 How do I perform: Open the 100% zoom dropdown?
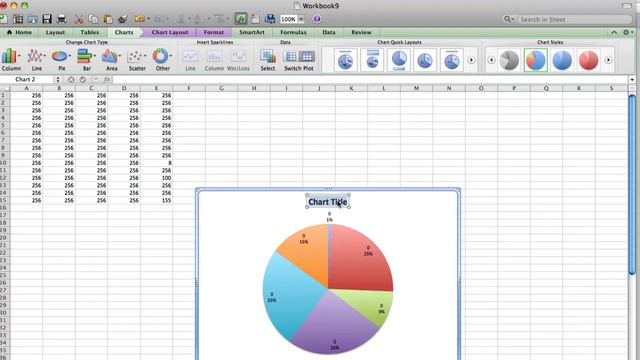coord(301,19)
